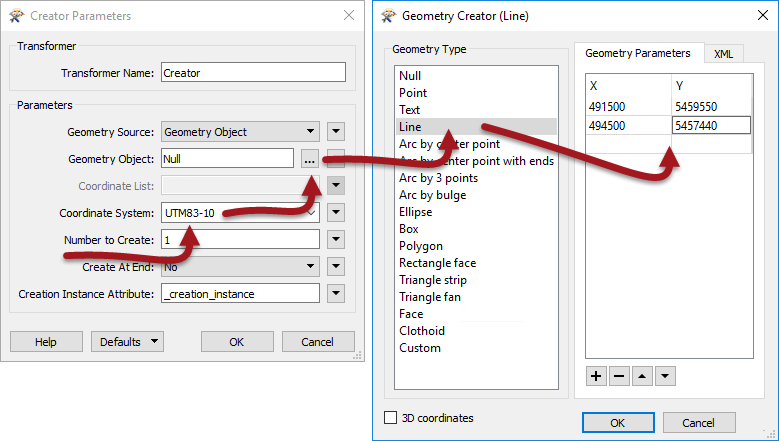Expand the Create At End dropdown

(x=240, y=267)
